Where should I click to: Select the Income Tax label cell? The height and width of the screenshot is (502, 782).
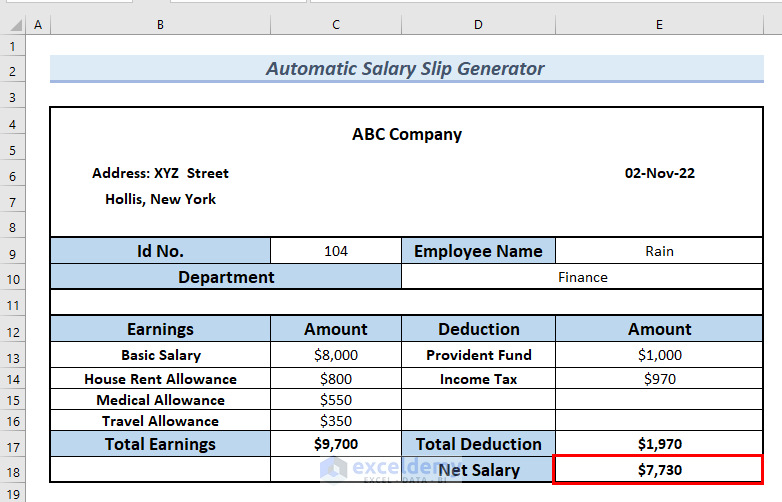[x=478, y=379]
